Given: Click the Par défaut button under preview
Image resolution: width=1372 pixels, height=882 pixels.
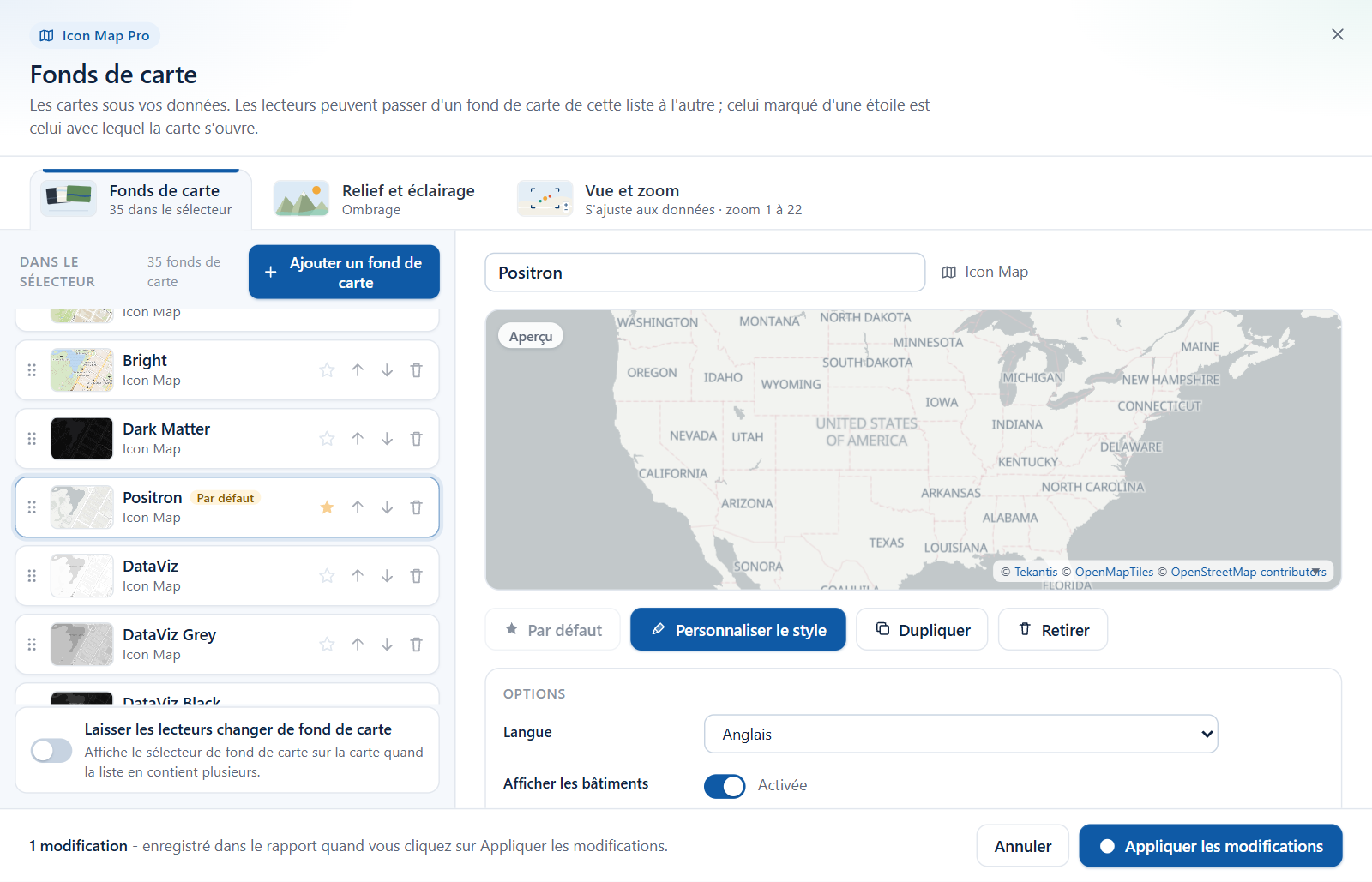Looking at the screenshot, I should click(553, 630).
